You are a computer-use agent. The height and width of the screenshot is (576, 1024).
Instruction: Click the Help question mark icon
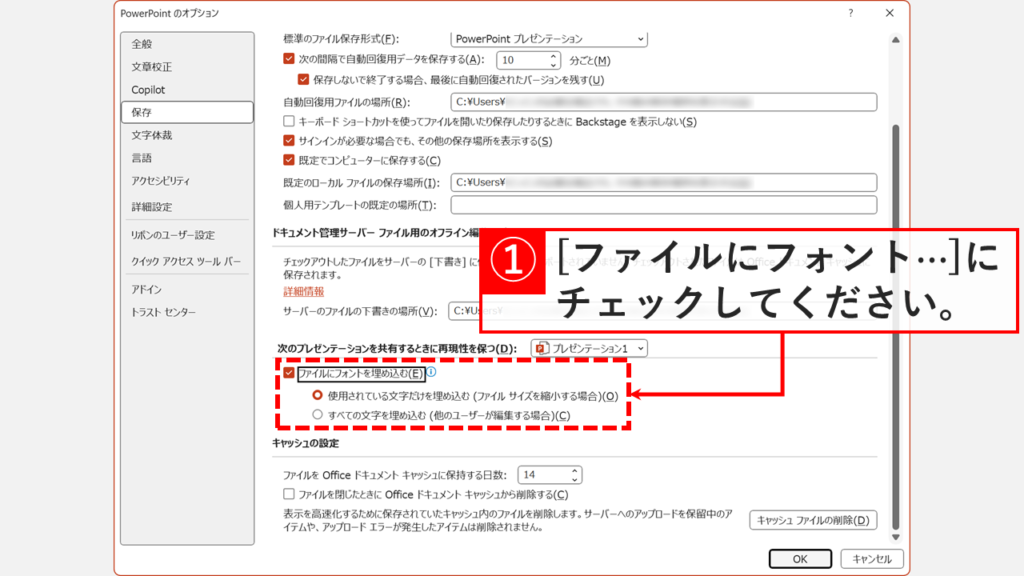click(850, 13)
